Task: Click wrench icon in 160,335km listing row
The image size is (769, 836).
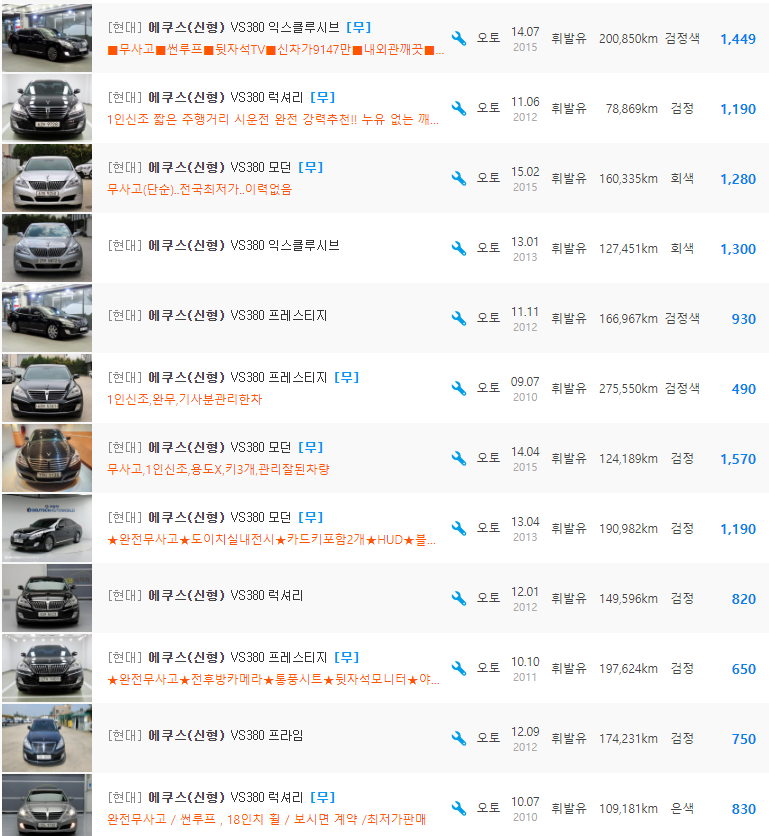Action: 459,178
